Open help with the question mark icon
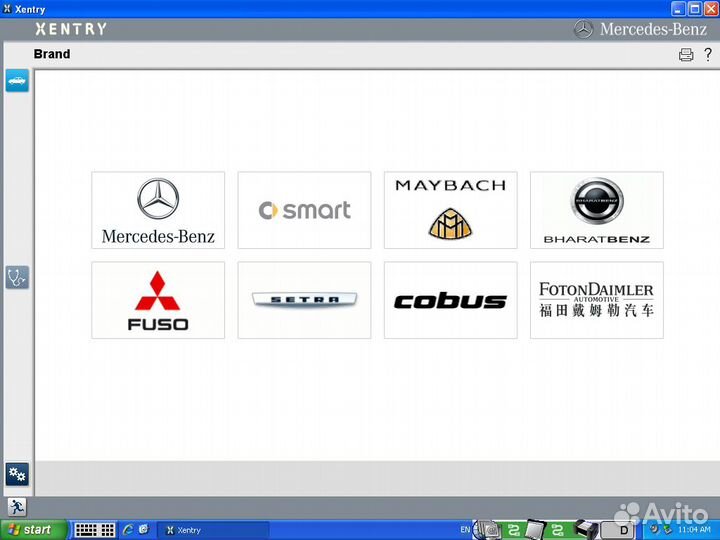Screen dimensions: 720x540 [x=707, y=55]
